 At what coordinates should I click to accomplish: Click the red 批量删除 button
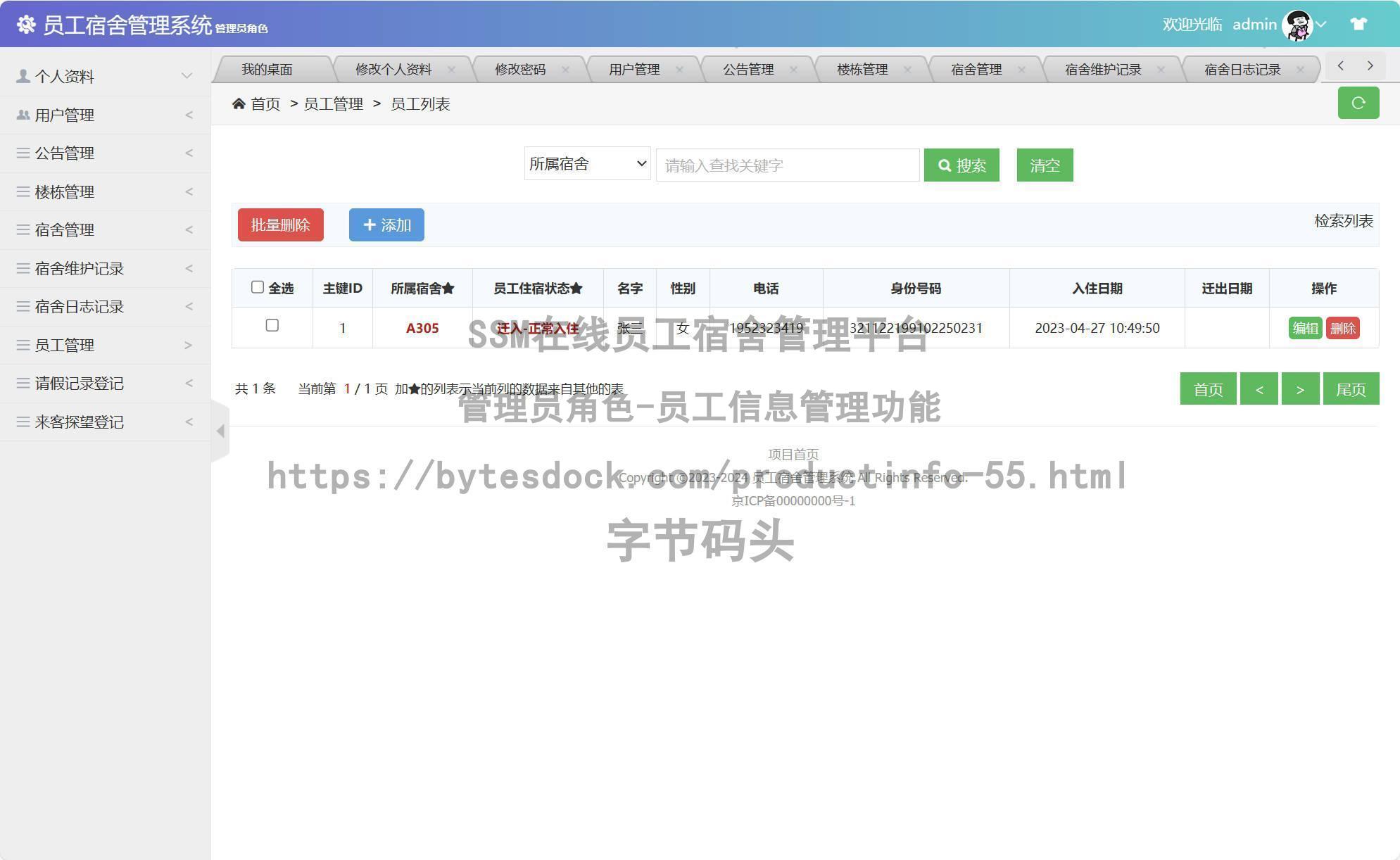[x=281, y=225]
